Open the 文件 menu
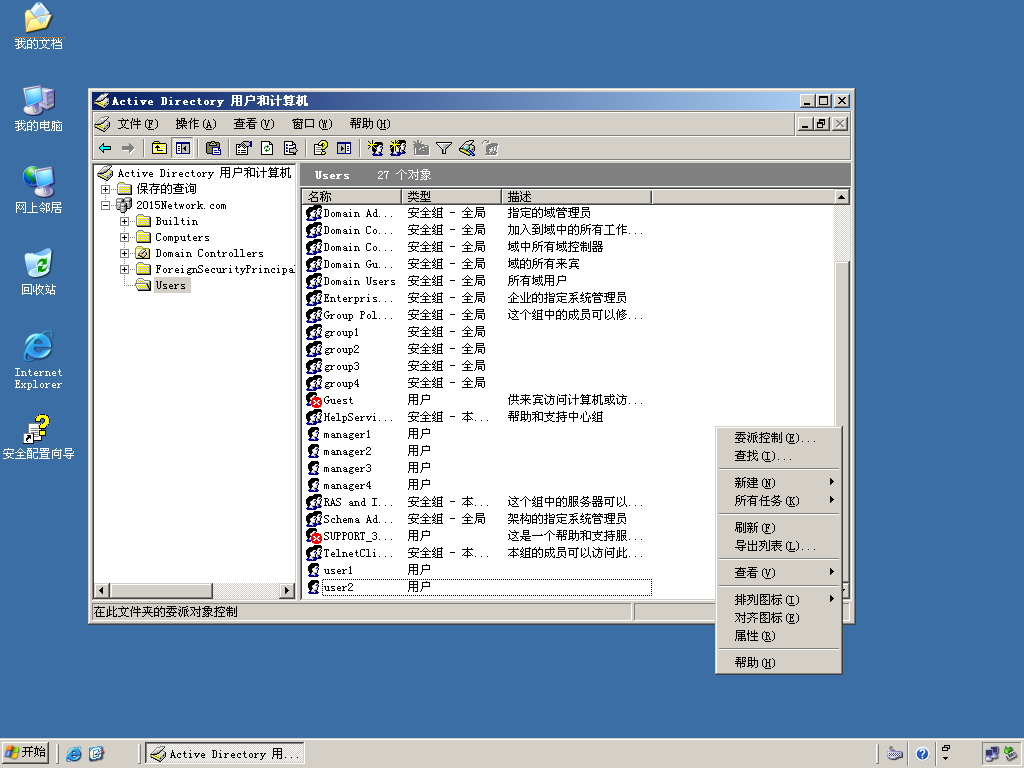Image resolution: width=1024 pixels, height=768 pixels. [x=138, y=124]
